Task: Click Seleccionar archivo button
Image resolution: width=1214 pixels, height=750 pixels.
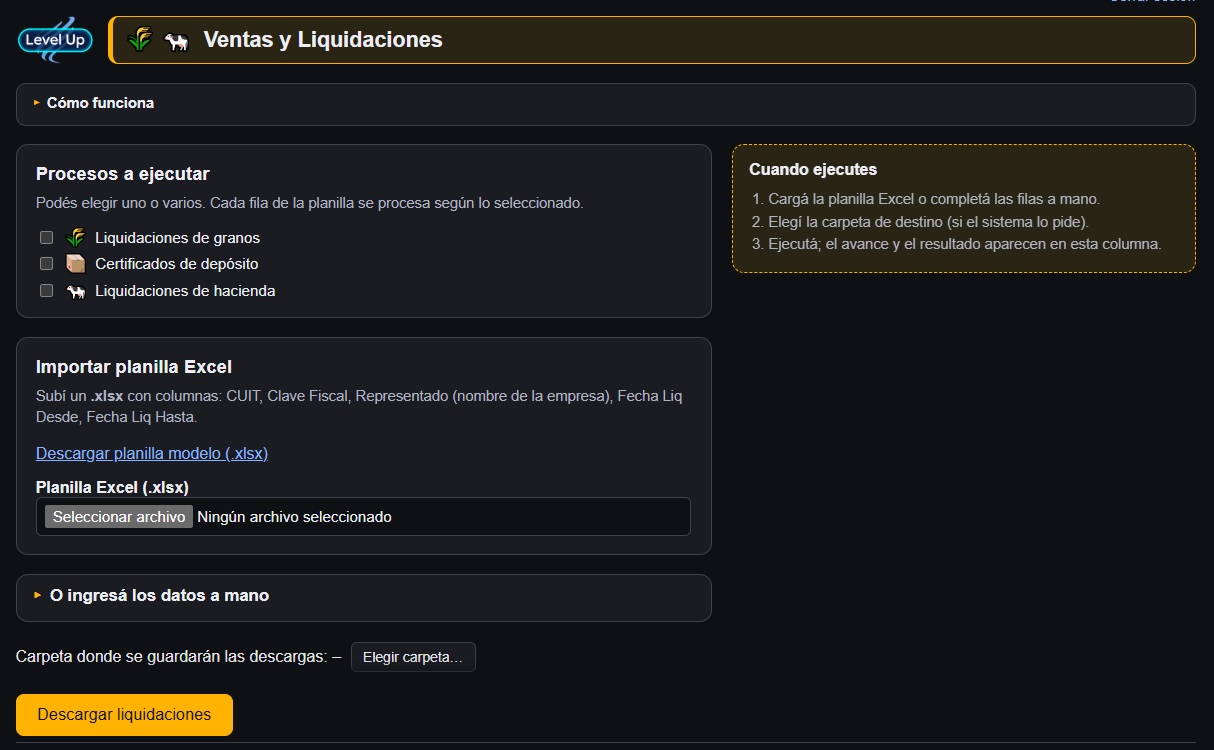Action: tap(119, 517)
